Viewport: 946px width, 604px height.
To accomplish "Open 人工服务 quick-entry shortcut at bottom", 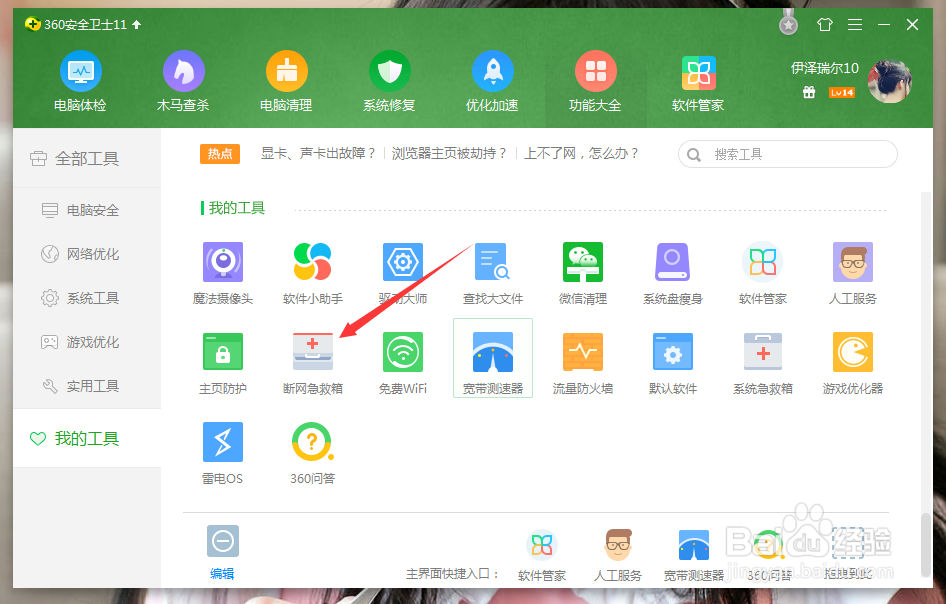I will click(x=618, y=556).
